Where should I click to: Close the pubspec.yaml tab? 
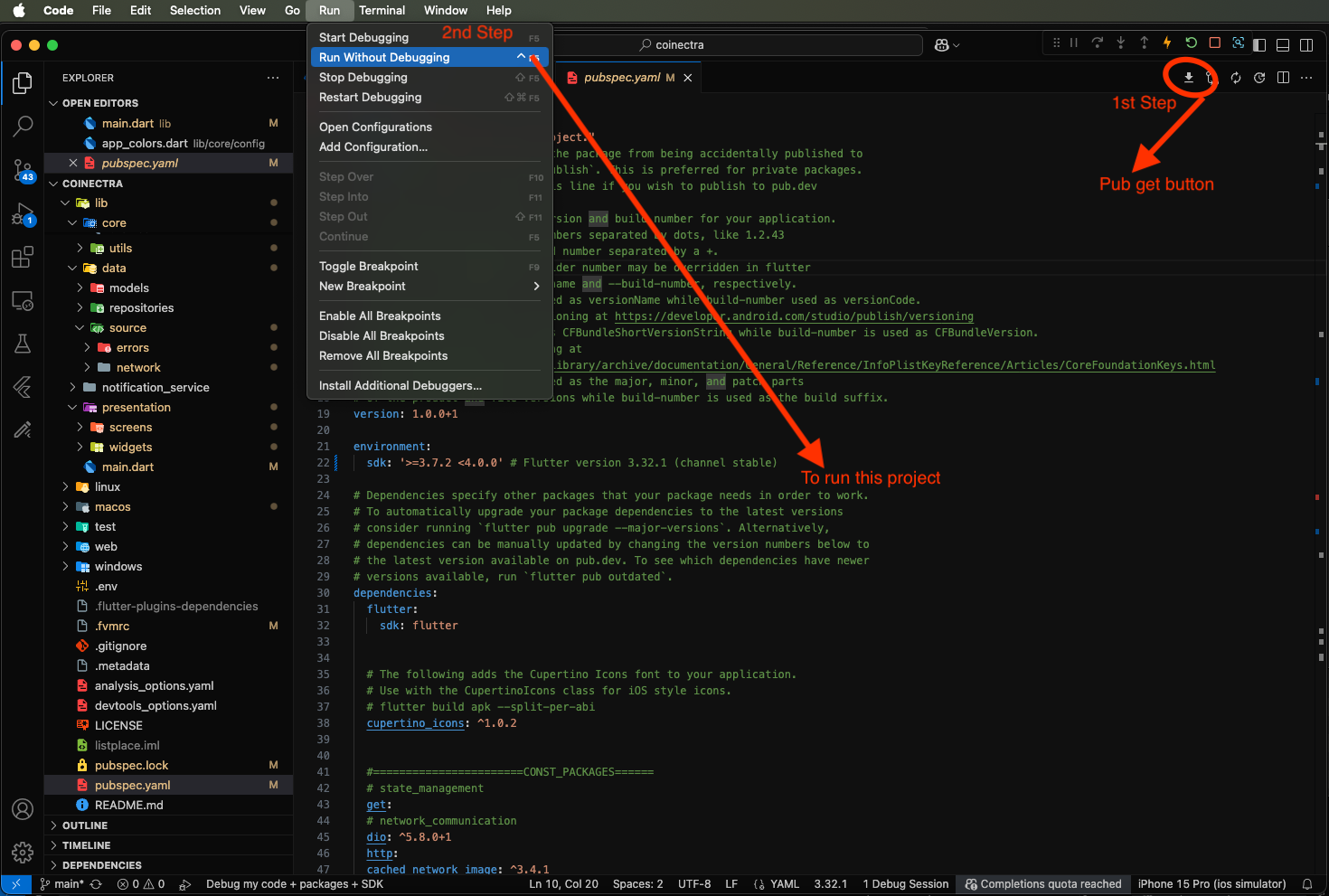point(688,78)
